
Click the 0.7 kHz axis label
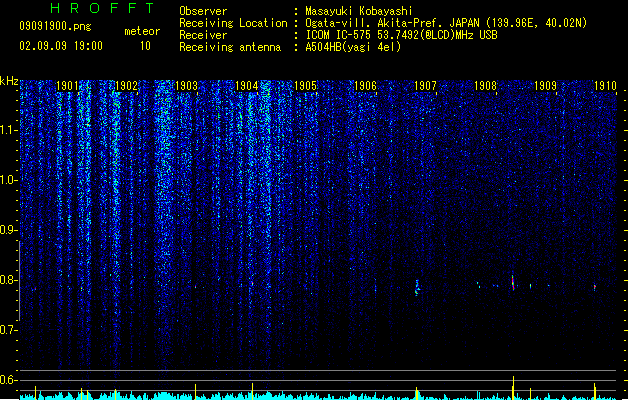tap(9, 330)
